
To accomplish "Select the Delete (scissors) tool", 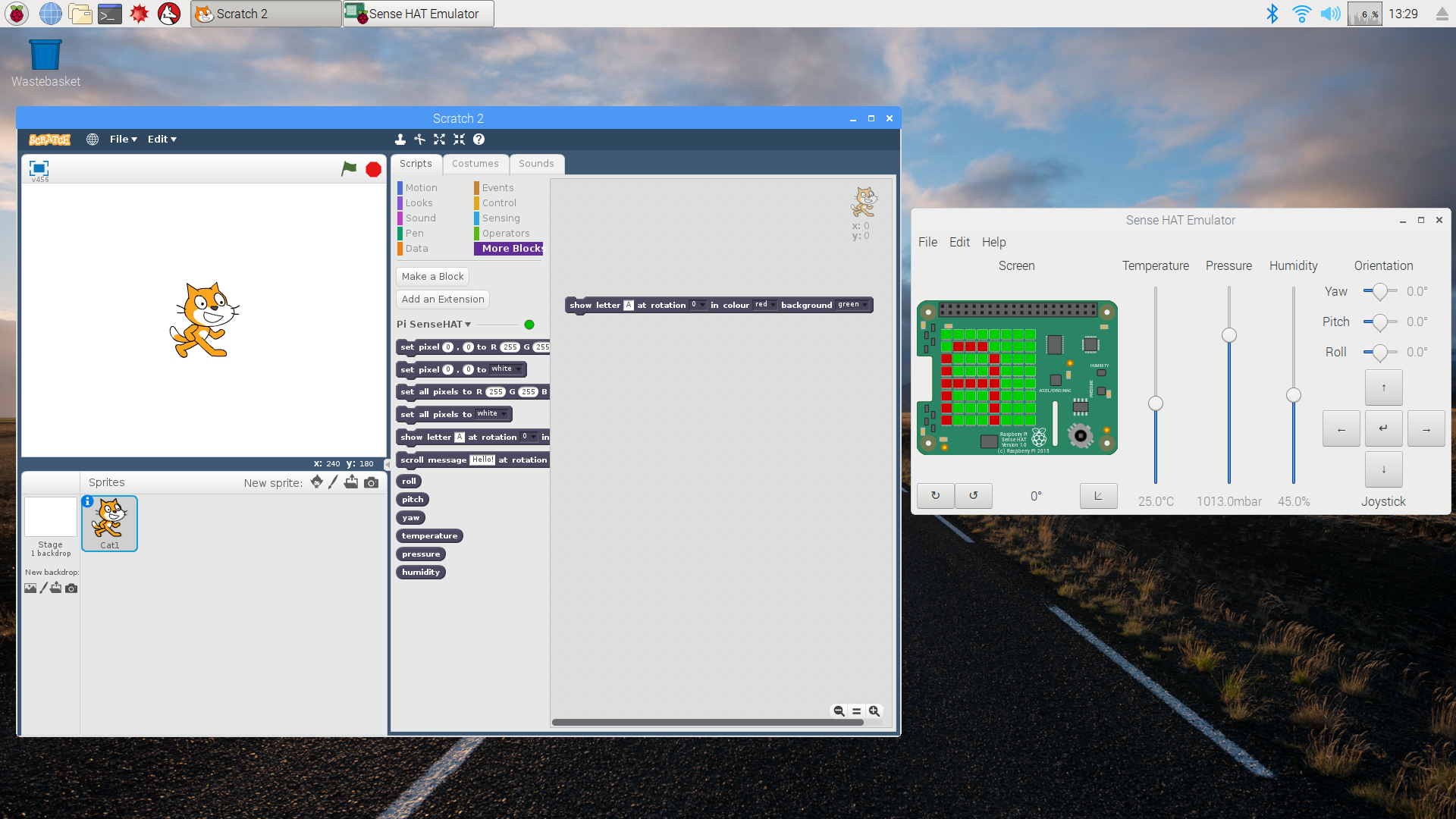I will [420, 139].
